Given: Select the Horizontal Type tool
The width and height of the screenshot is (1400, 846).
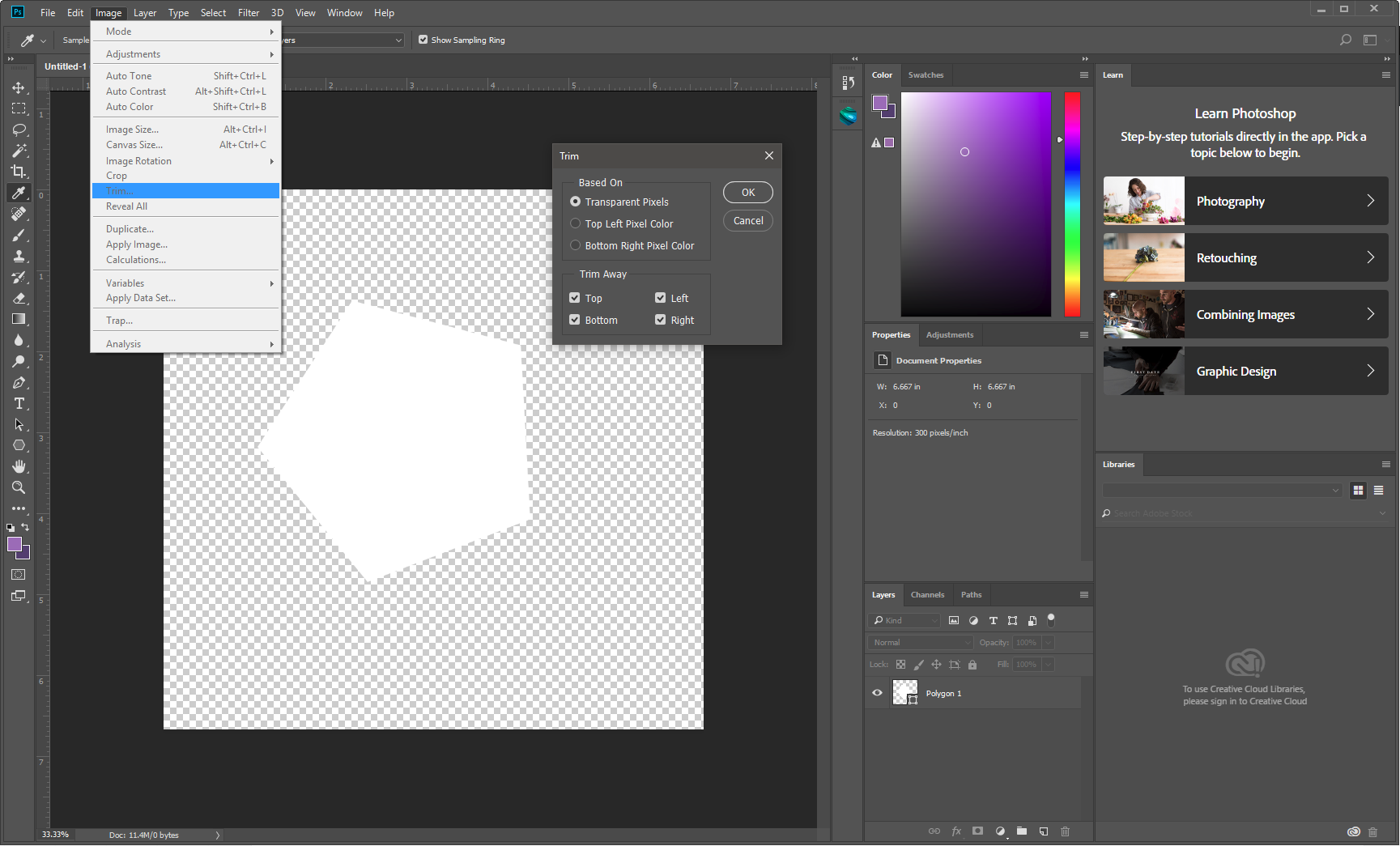Looking at the screenshot, I should click(19, 403).
